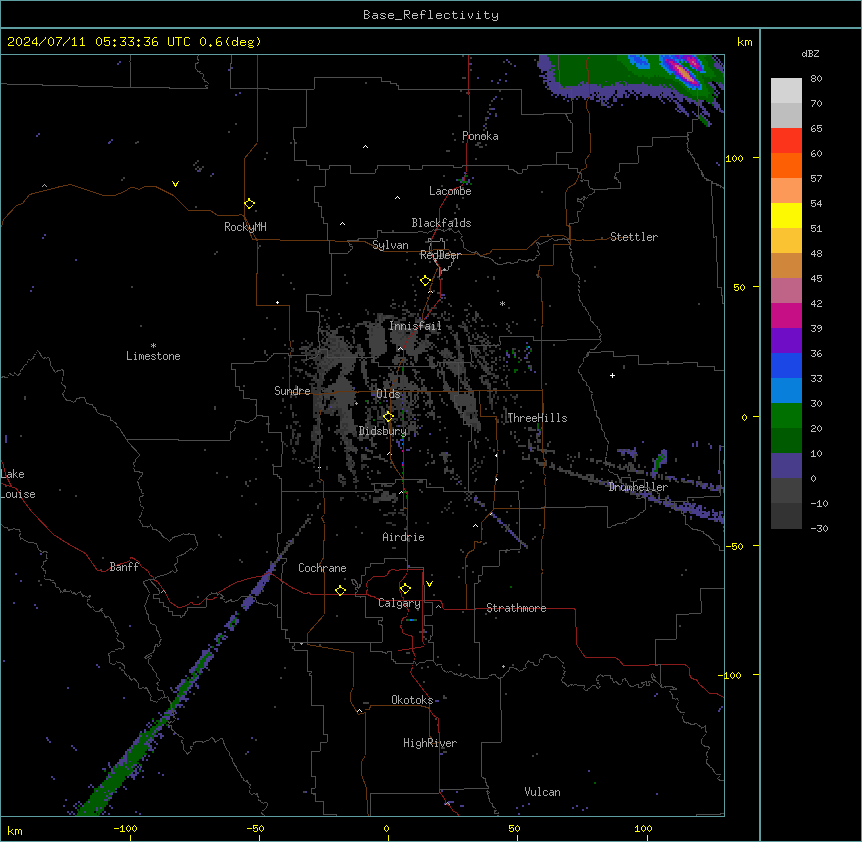
Task: Click the intense storm cell in the northeast corner
Action: (x=683, y=71)
